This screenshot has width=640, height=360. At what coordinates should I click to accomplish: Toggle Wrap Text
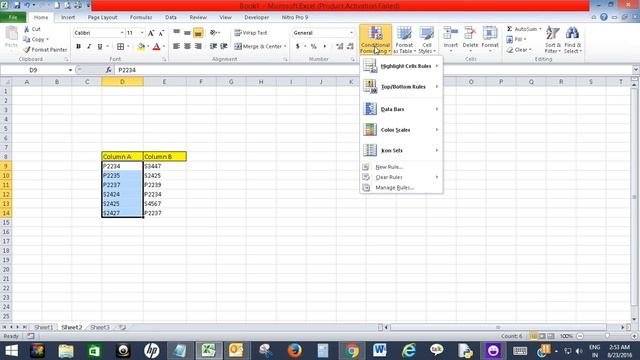[251, 33]
